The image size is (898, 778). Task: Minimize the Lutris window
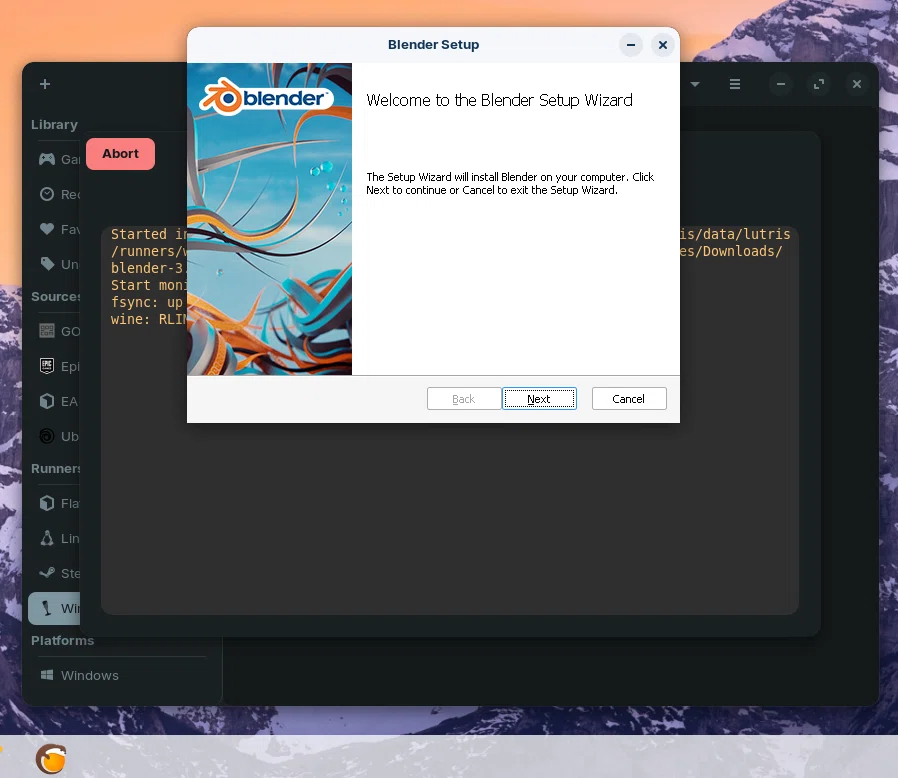point(781,84)
